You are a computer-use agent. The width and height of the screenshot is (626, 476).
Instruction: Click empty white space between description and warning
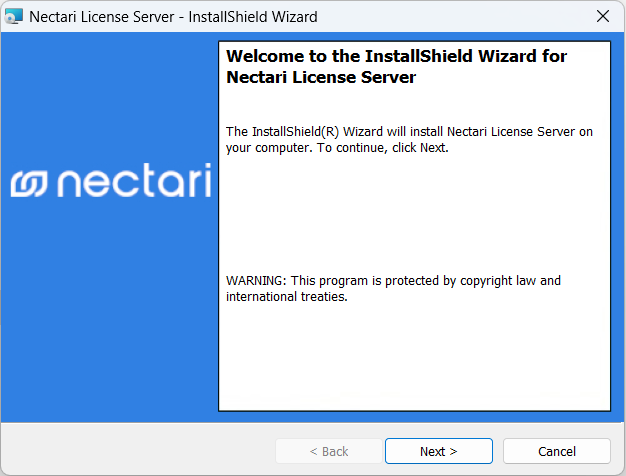pos(414,215)
